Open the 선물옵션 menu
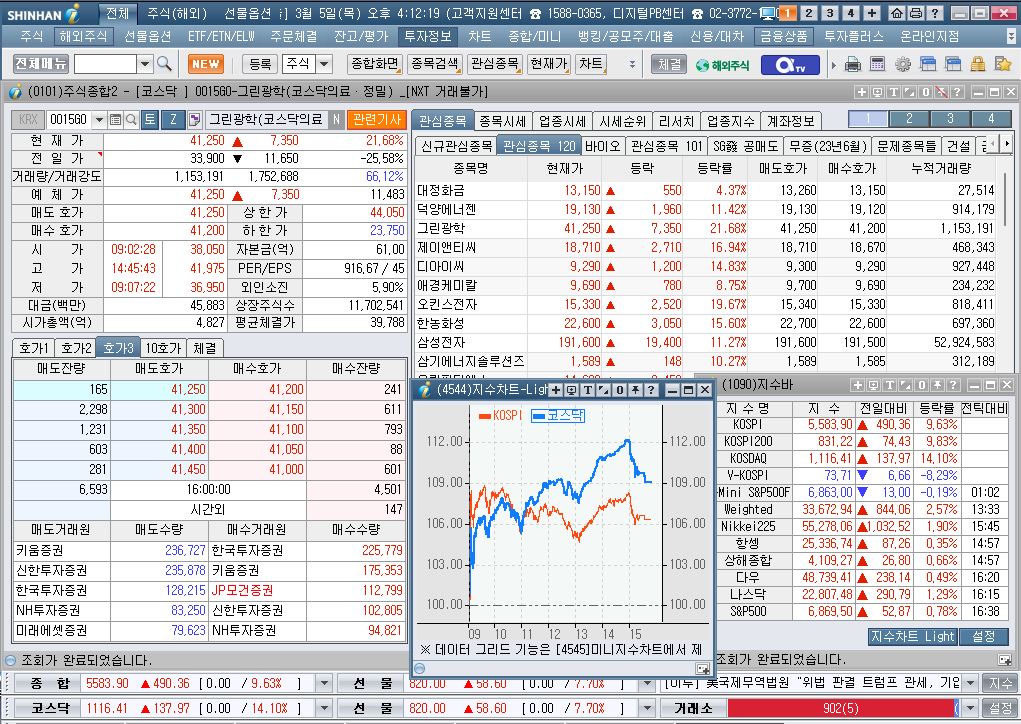Screen dimensions: 1021x724 click(147, 36)
